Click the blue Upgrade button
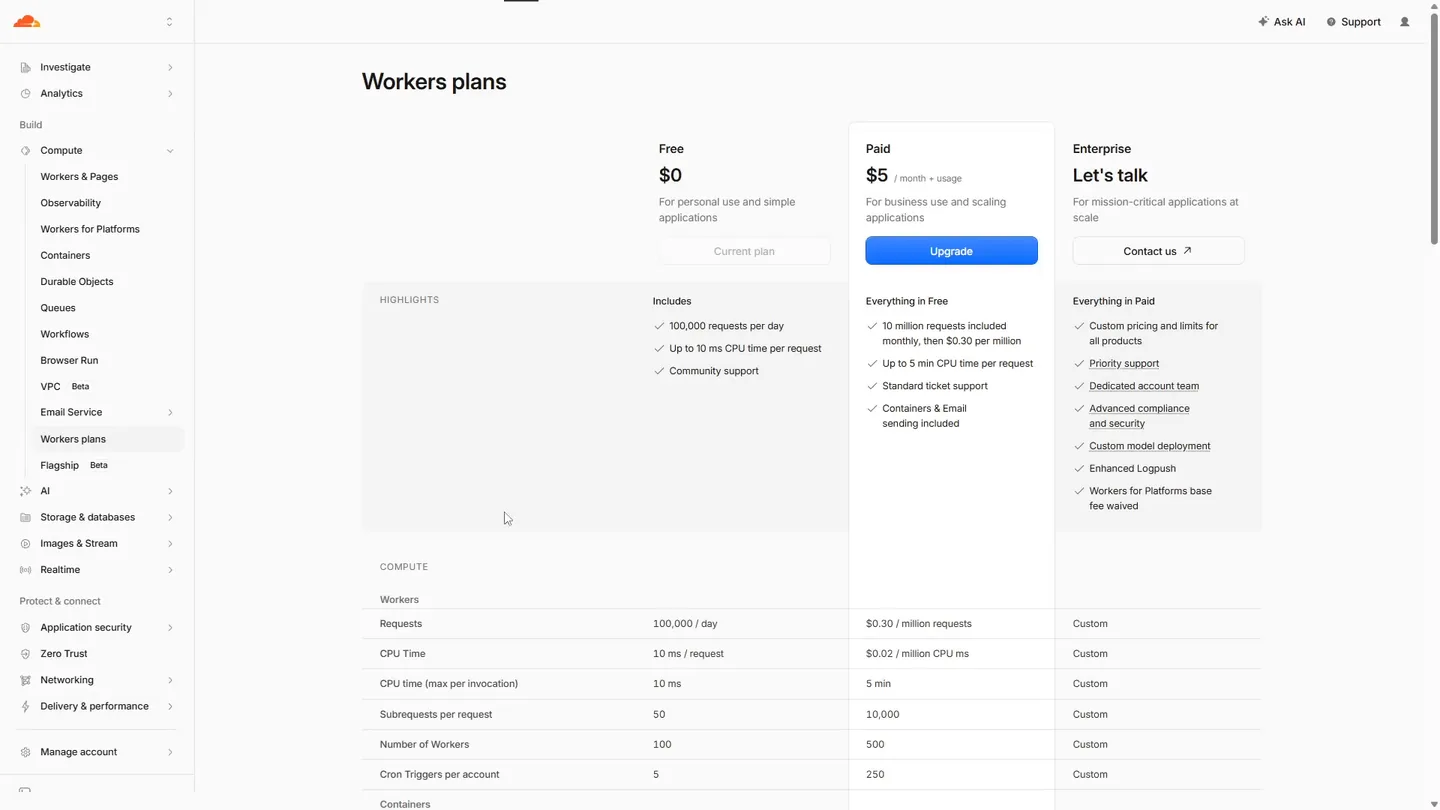Viewport: 1440px width, 810px height. pos(951,251)
